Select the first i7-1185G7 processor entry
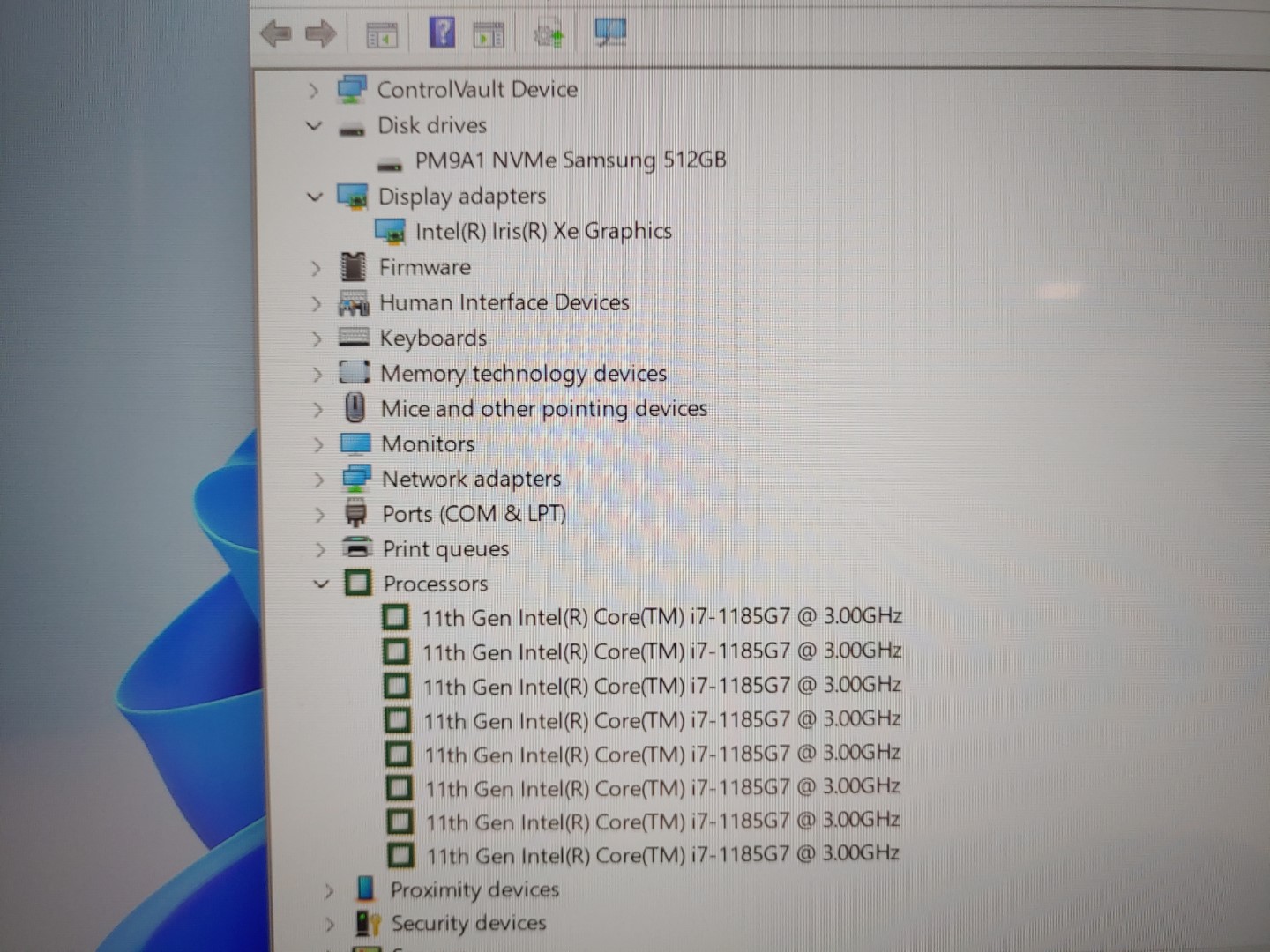The width and height of the screenshot is (1270, 952). (662, 617)
